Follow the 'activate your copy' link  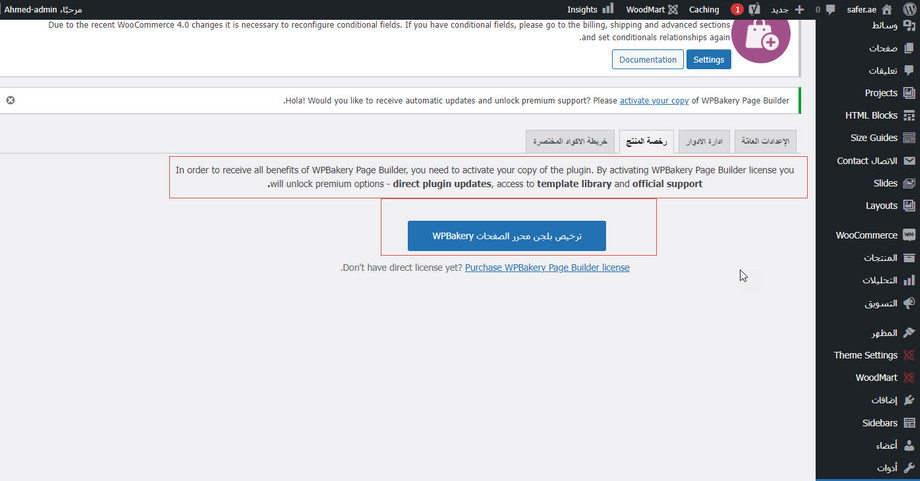[654, 100]
